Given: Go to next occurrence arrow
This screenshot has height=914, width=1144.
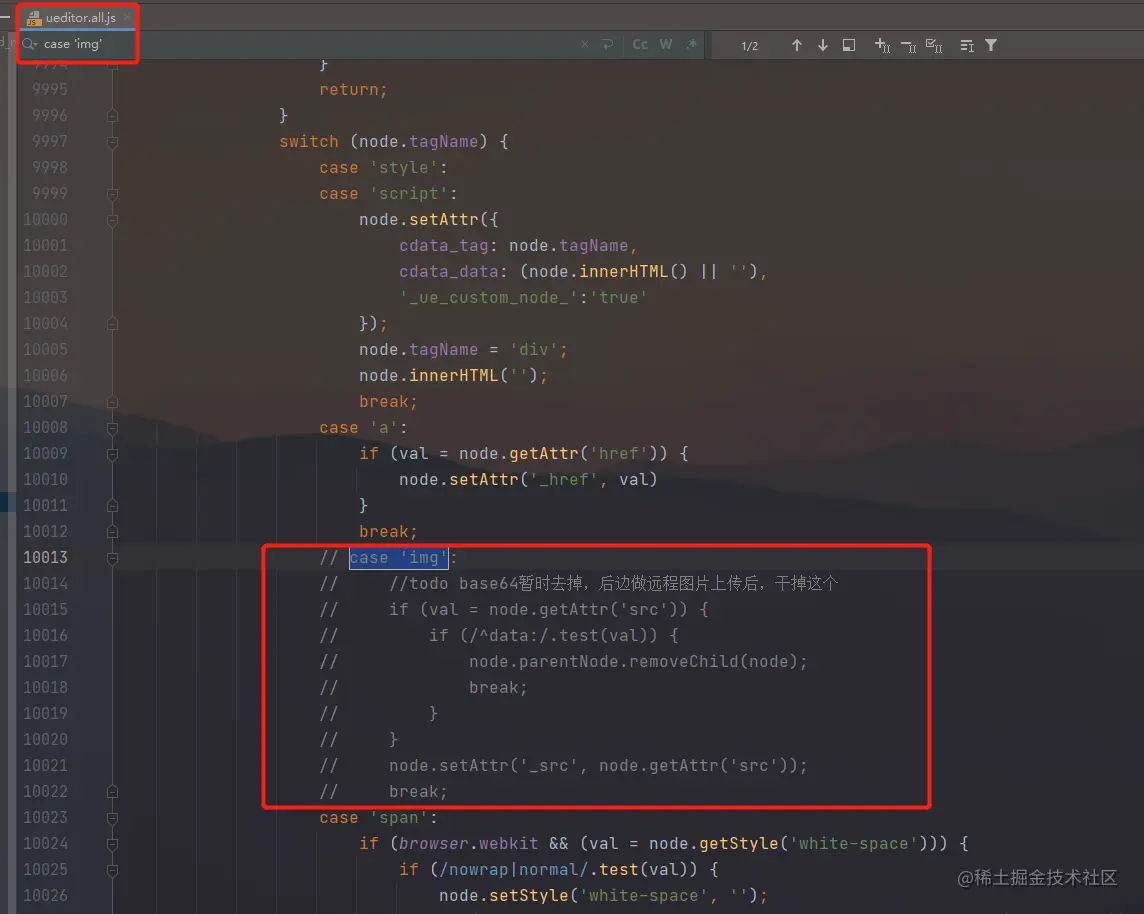Looking at the screenshot, I should pos(823,45).
